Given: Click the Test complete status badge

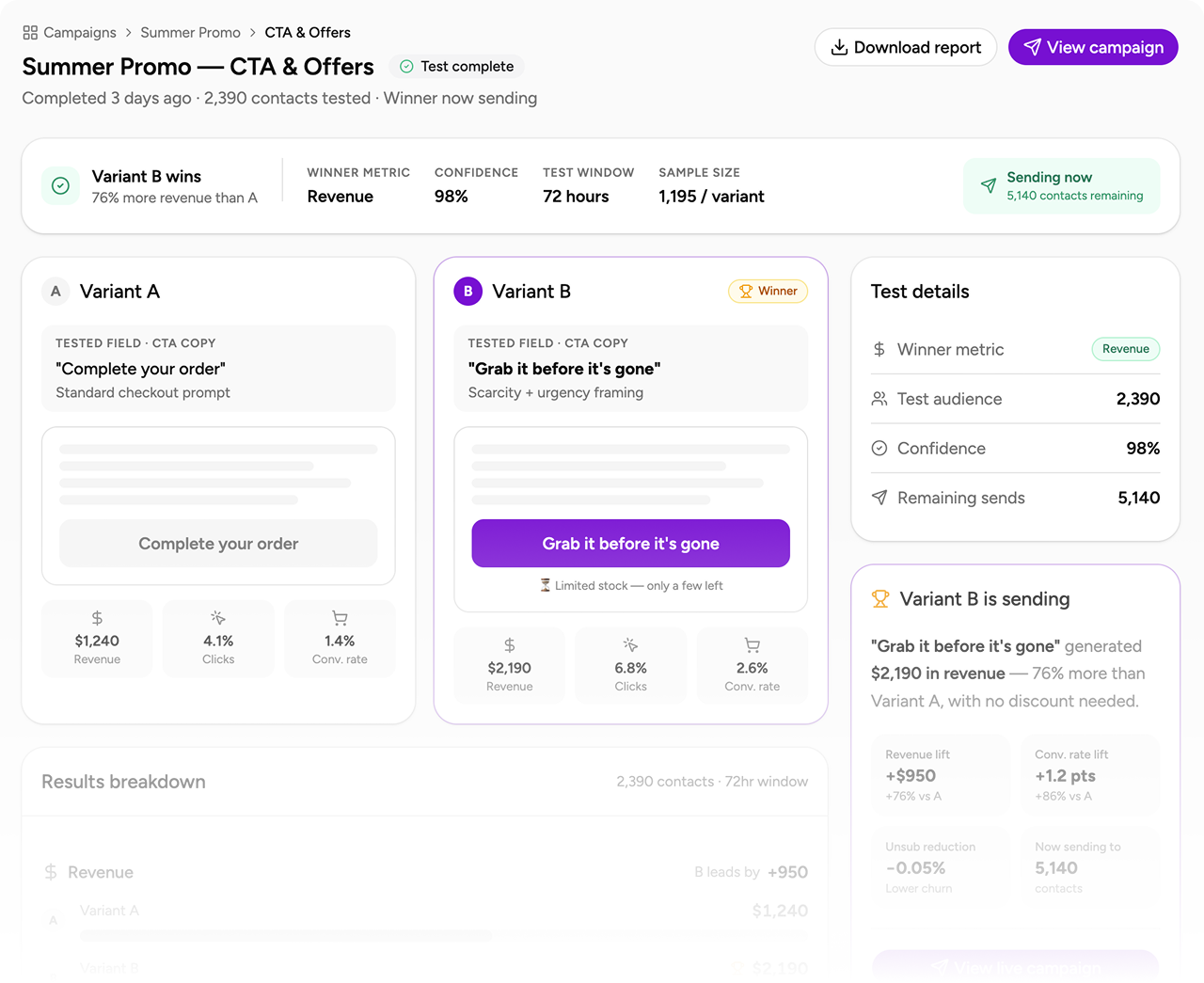Looking at the screenshot, I should click(x=457, y=67).
